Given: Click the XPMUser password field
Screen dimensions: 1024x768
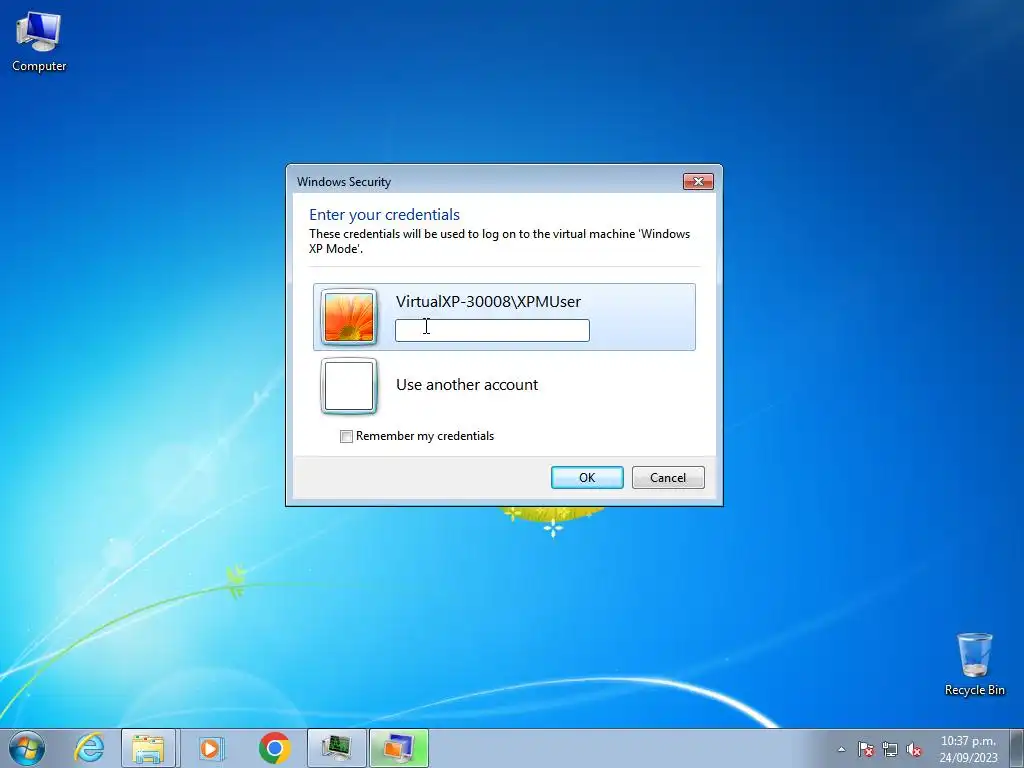Looking at the screenshot, I should pos(492,330).
